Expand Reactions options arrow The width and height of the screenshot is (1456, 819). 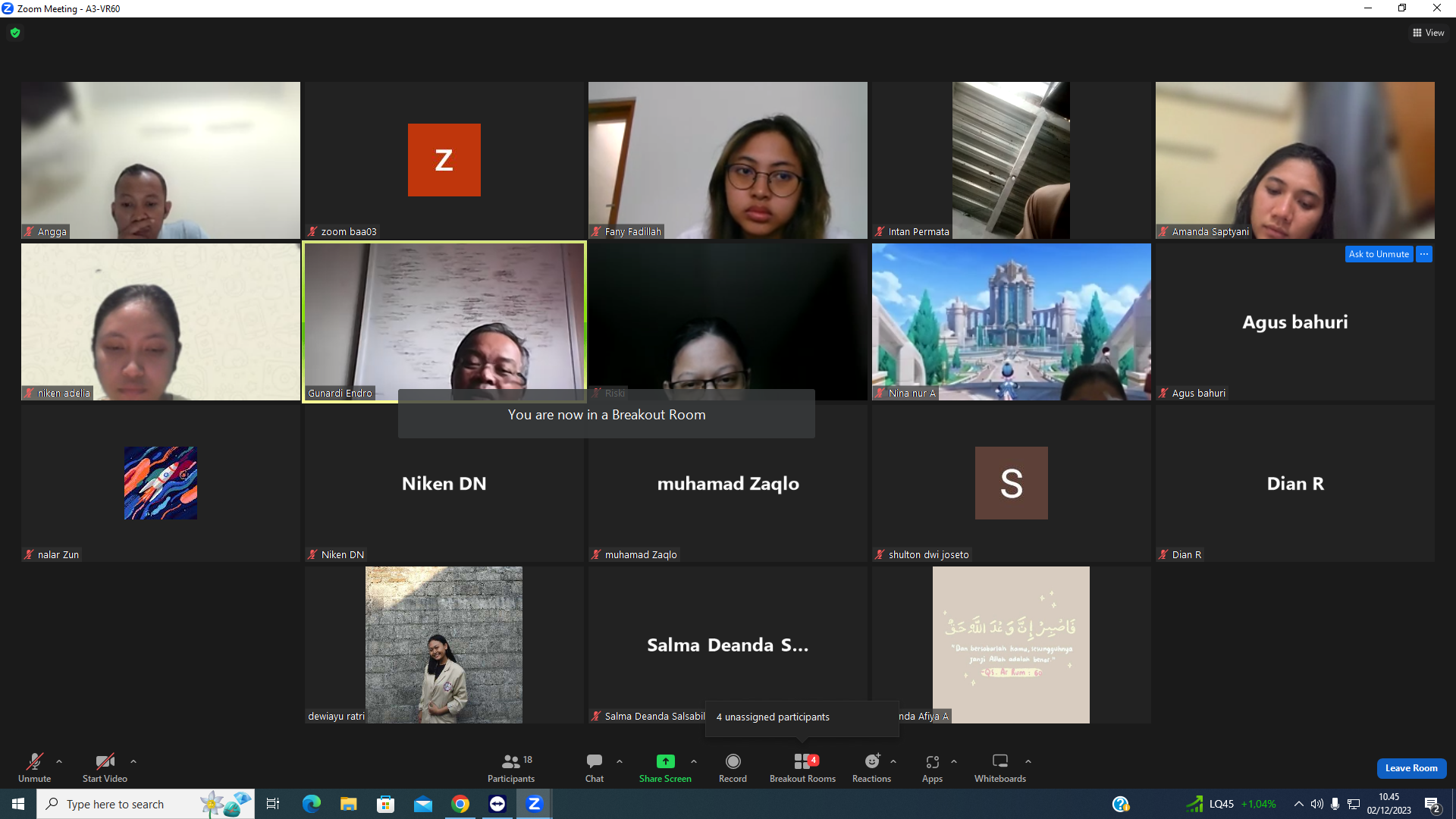pyautogui.click(x=893, y=761)
